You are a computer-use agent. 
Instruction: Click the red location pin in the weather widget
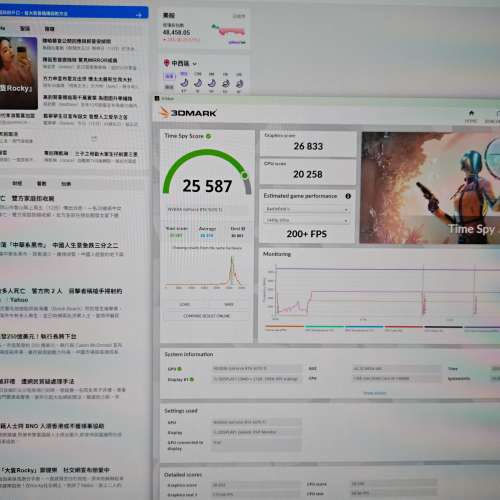pos(167,63)
